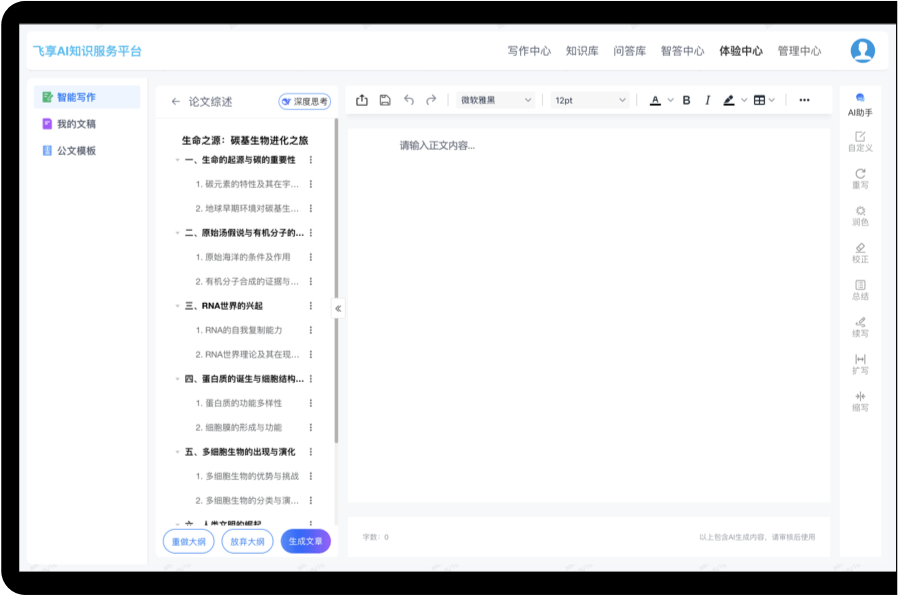Collapse outline panel with double-chevron icon
Image resolution: width=898 pixels, height=596 pixels.
(338, 309)
